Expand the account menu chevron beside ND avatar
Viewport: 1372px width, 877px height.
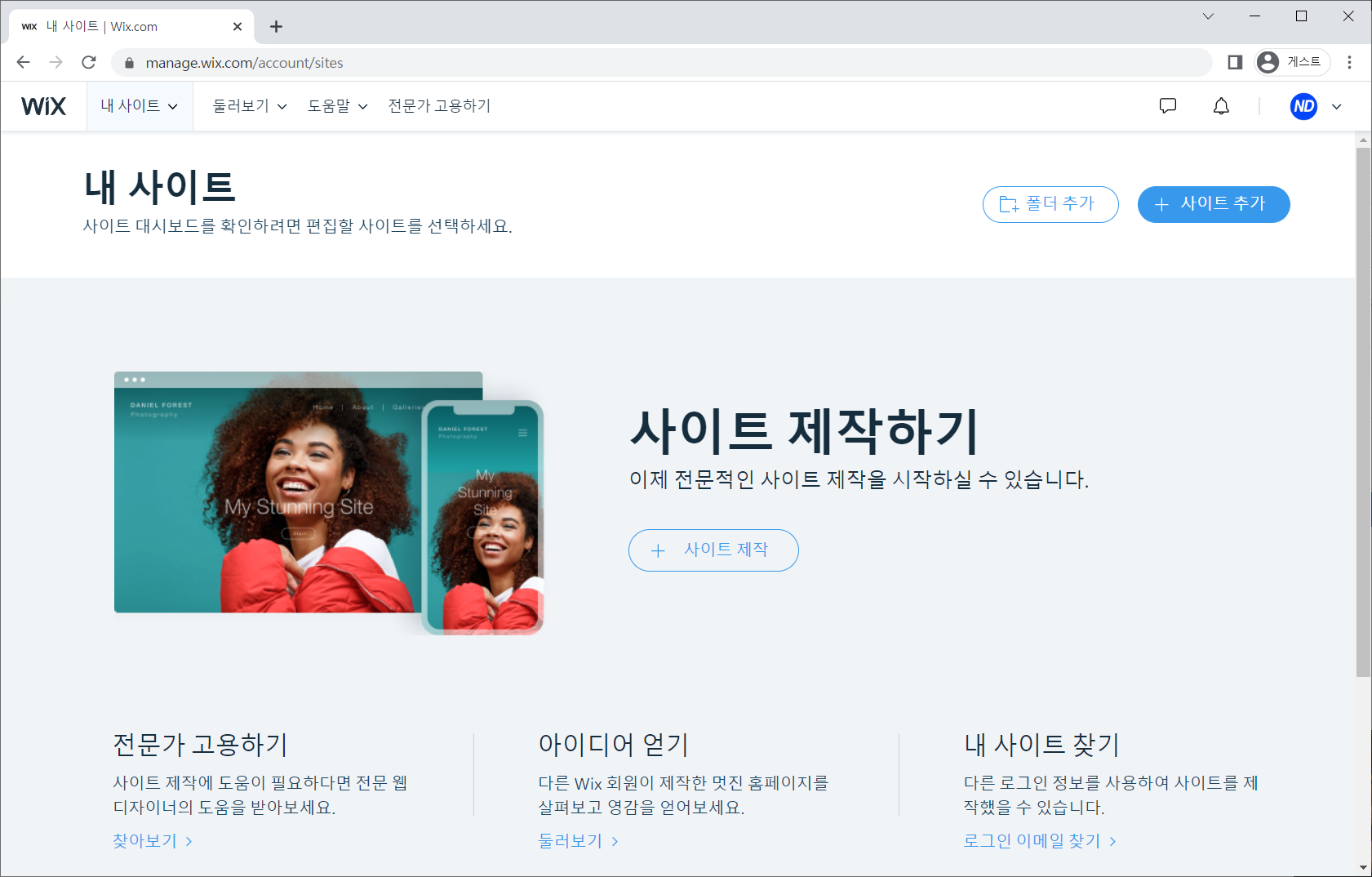click(1337, 106)
